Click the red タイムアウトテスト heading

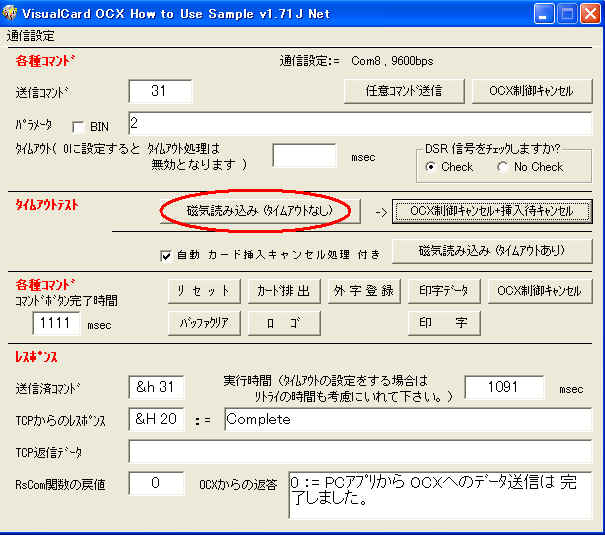pyautogui.click(x=47, y=205)
